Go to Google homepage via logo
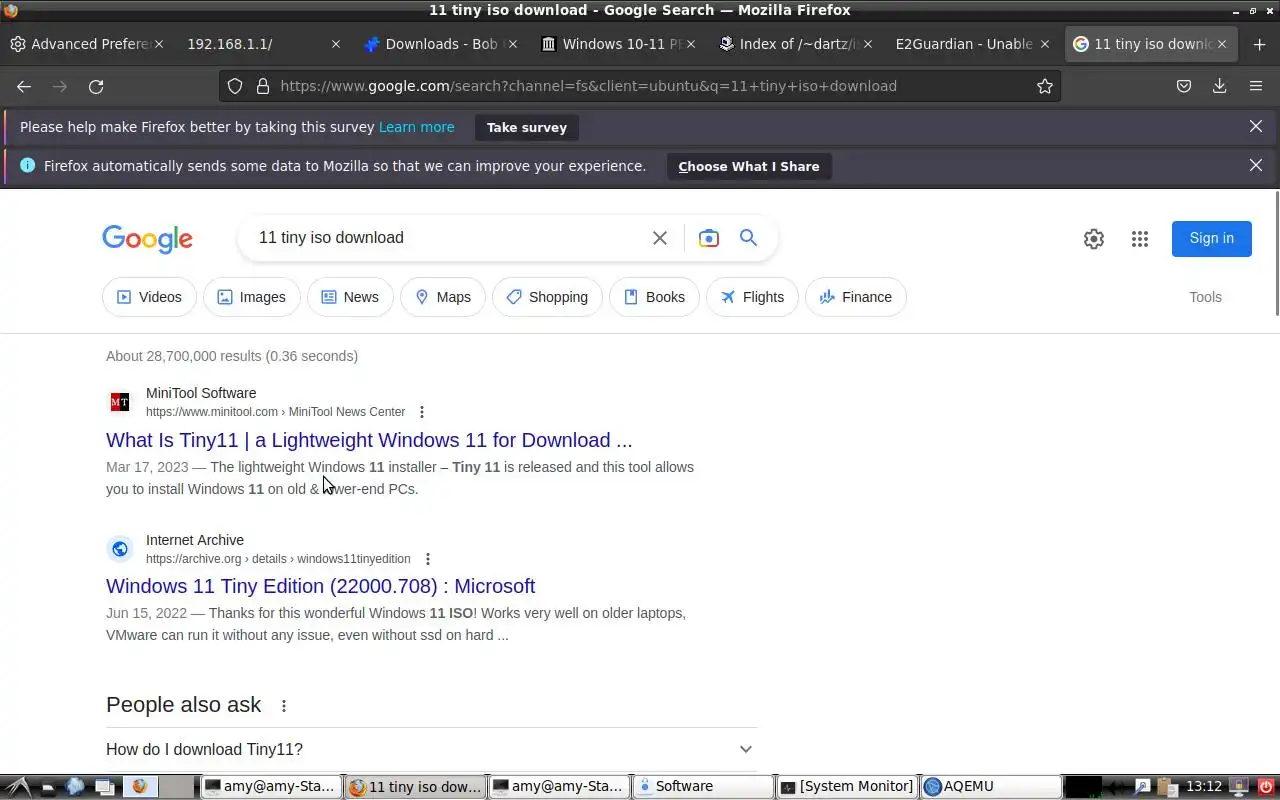Viewport: 1280px width, 800px height. point(148,239)
